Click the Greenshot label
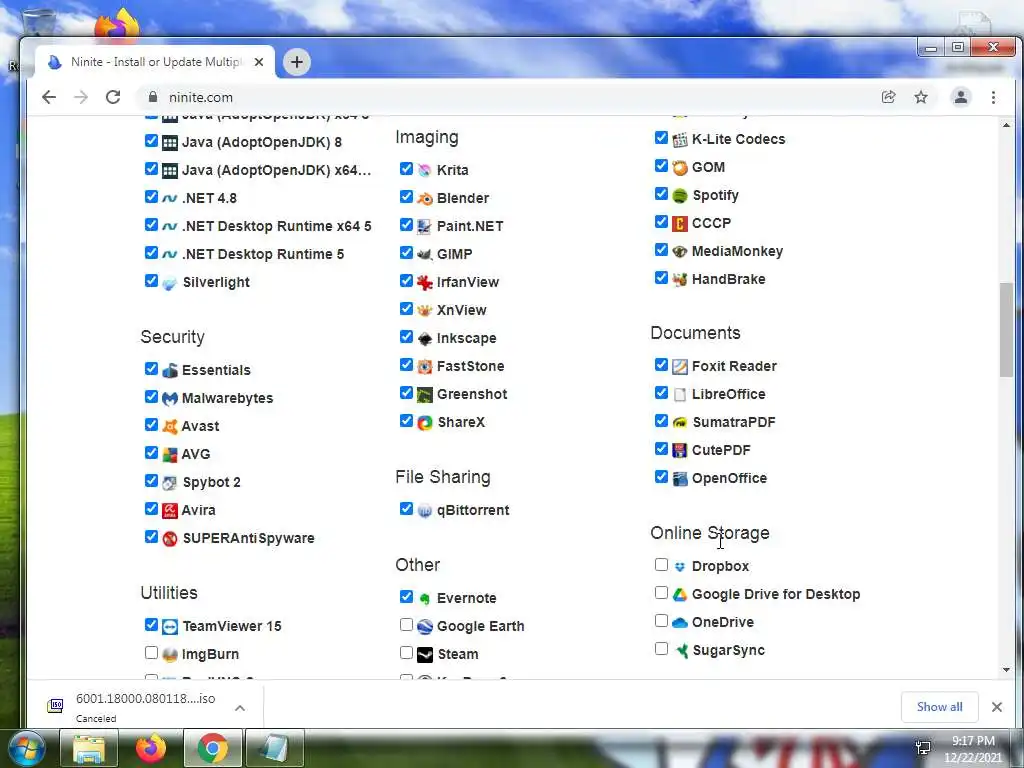This screenshot has height=768, width=1024. tap(472, 394)
